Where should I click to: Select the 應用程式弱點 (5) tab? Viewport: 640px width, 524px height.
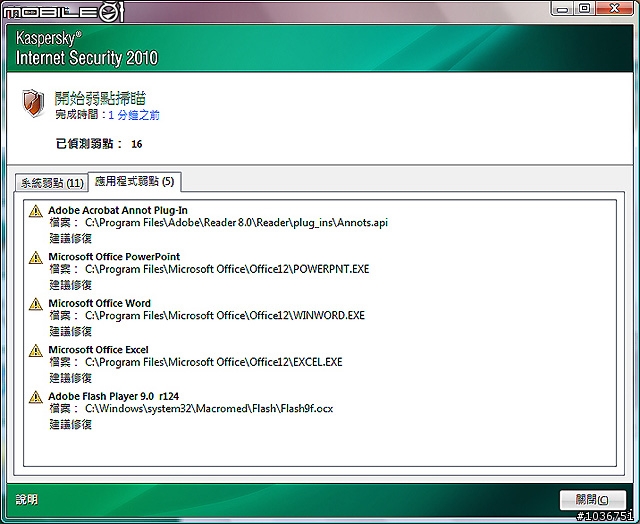135,181
